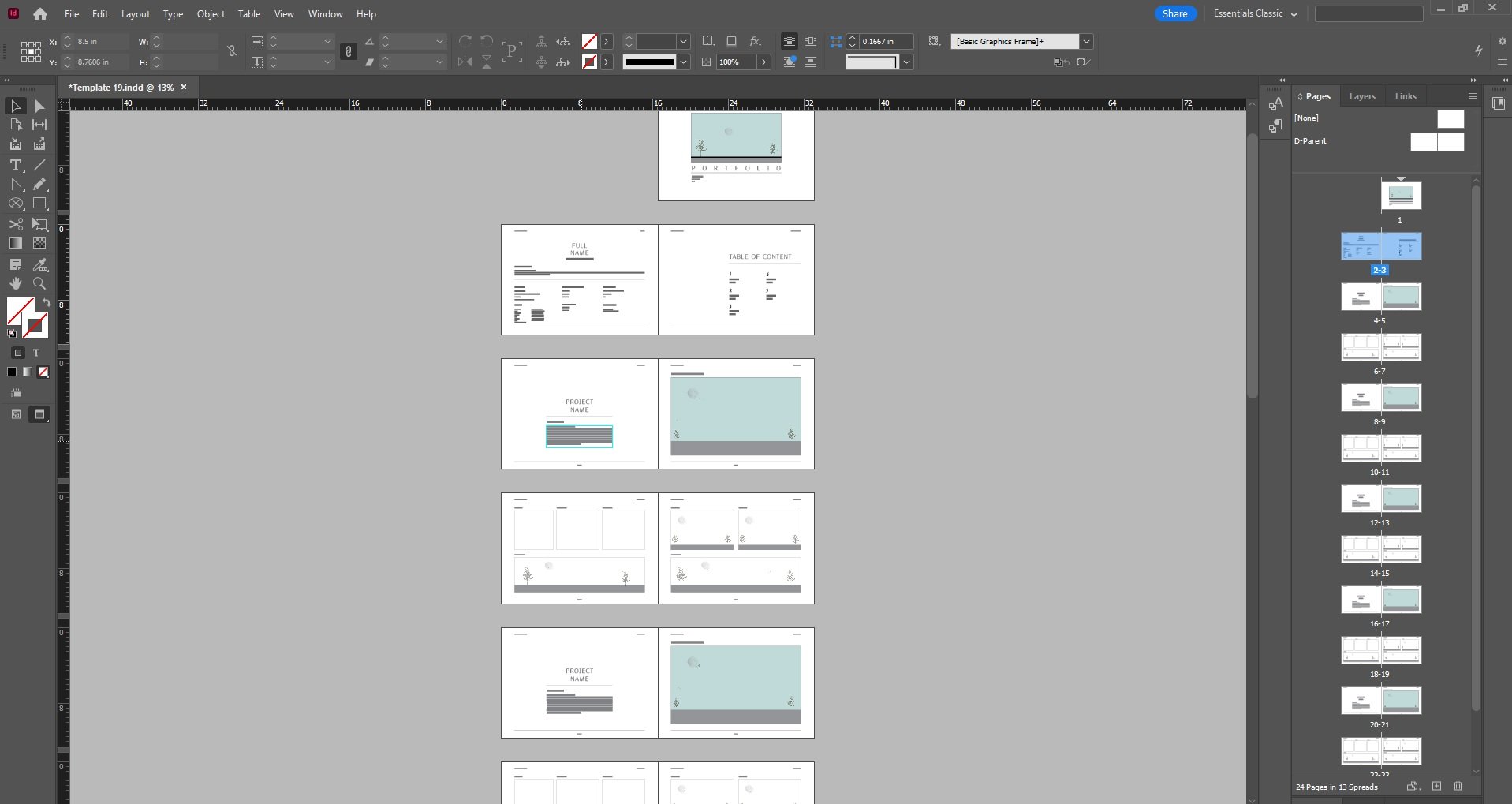Pick the Content Placer tool

click(x=39, y=144)
